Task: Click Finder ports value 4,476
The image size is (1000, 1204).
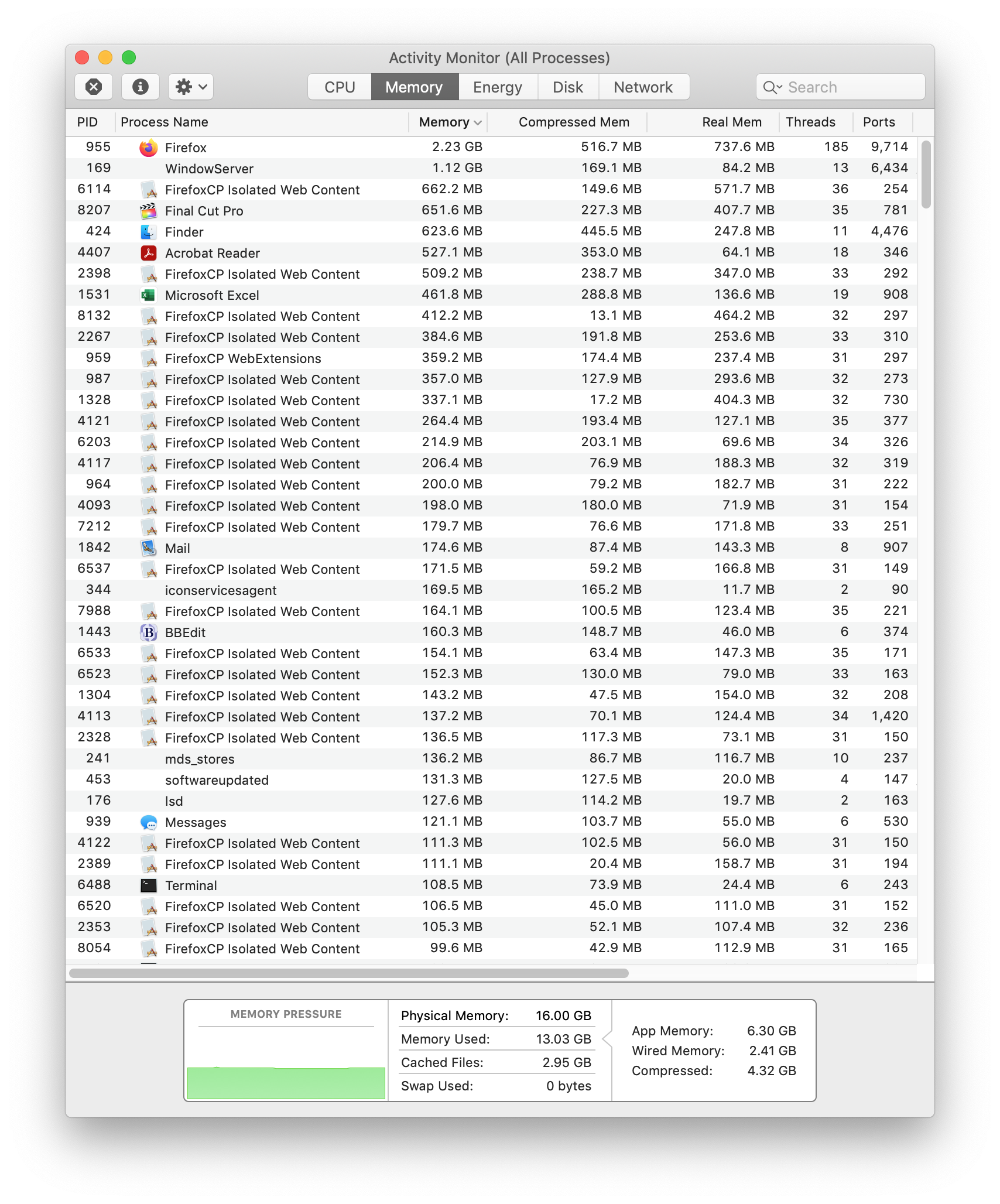Action: coord(889,231)
